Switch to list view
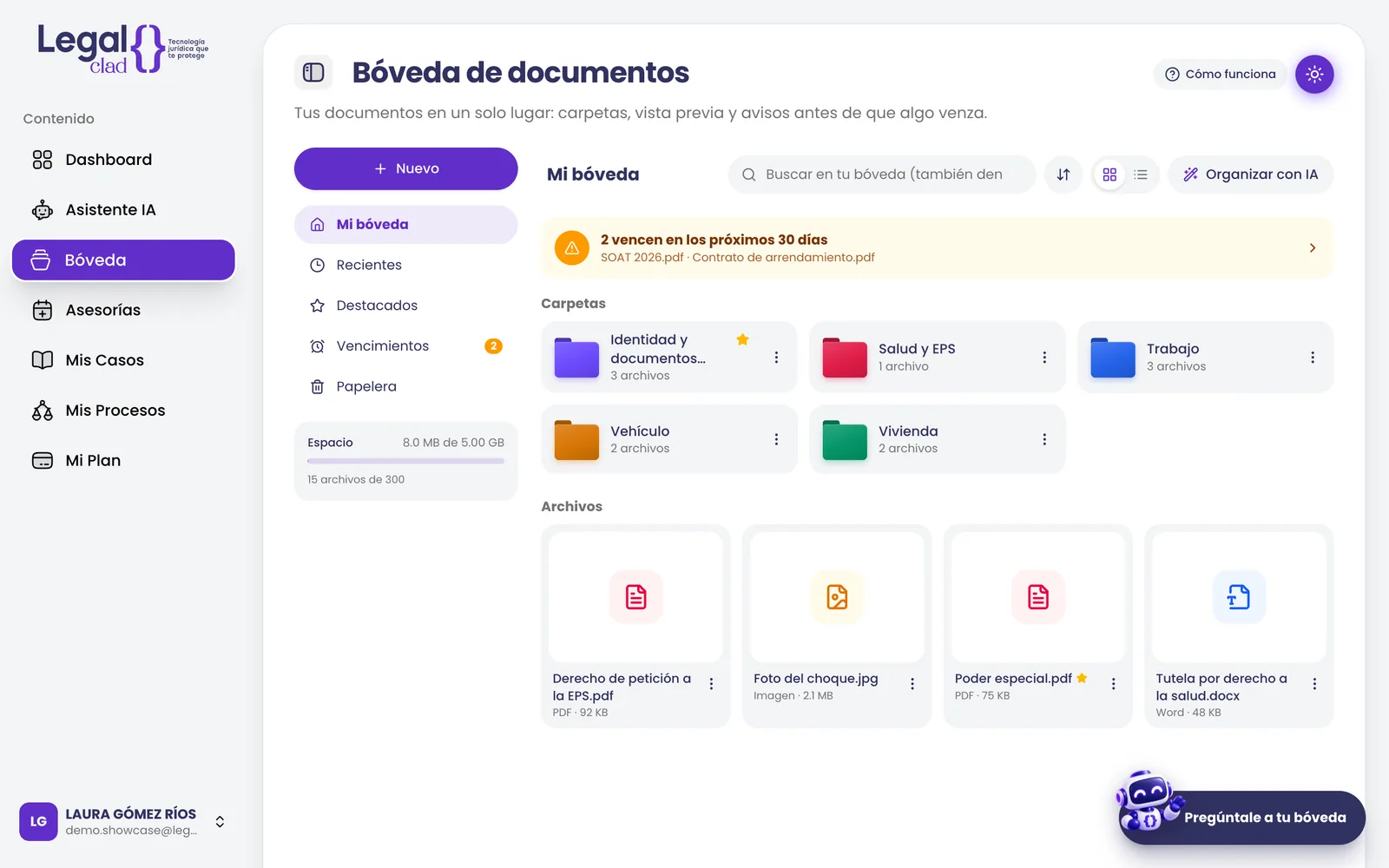1389x868 pixels. click(1141, 174)
